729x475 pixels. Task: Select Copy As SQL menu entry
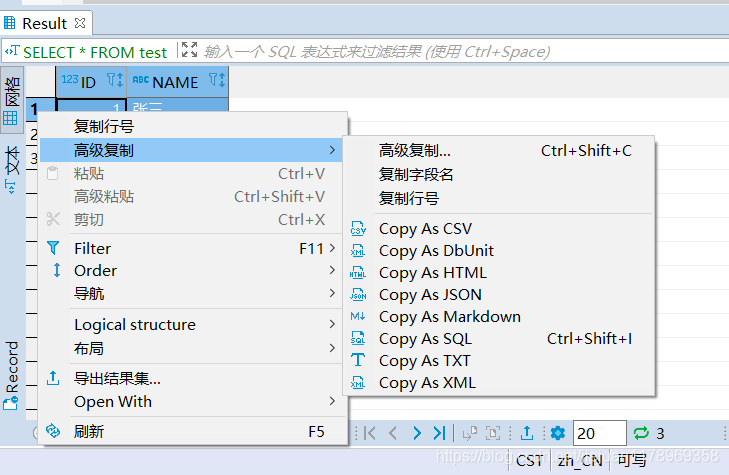(x=425, y=339)
